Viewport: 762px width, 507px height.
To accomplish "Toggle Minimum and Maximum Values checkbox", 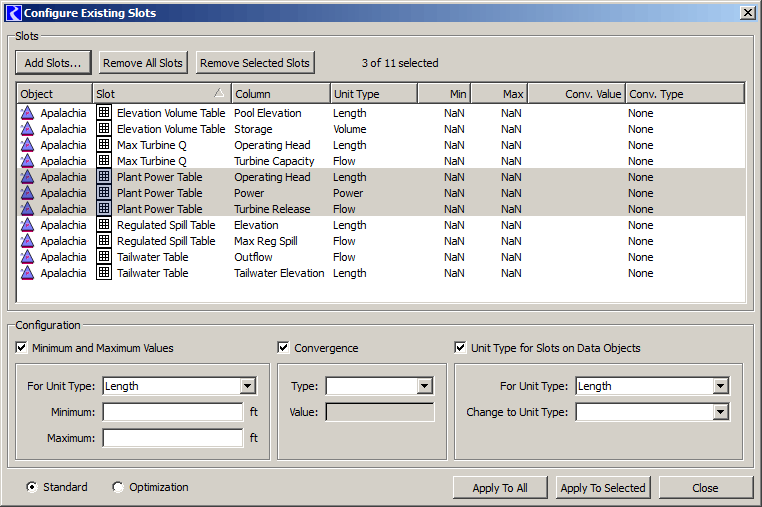I will pos(21,348).
